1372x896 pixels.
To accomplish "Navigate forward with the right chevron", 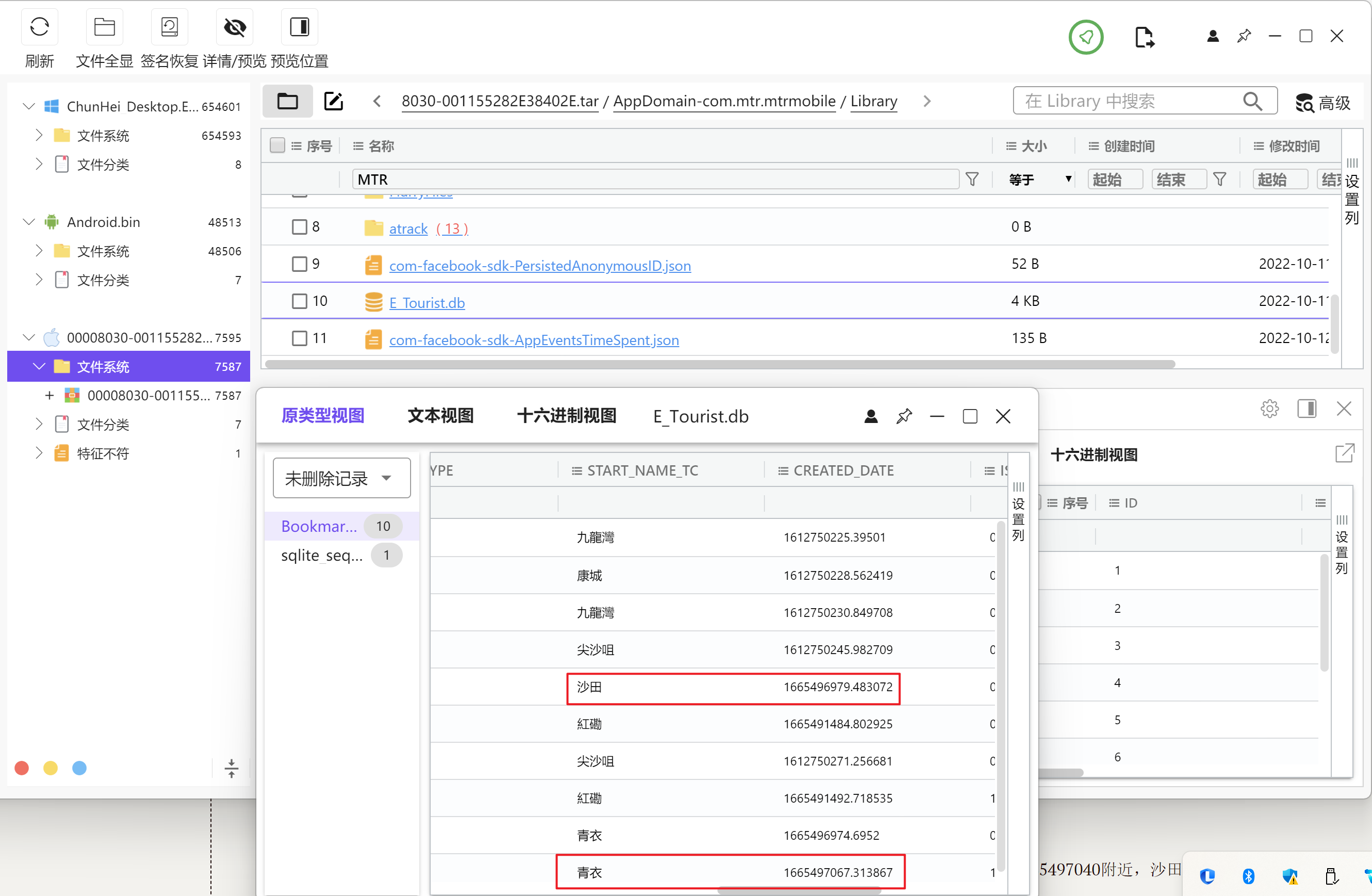I will coord(927,102).
